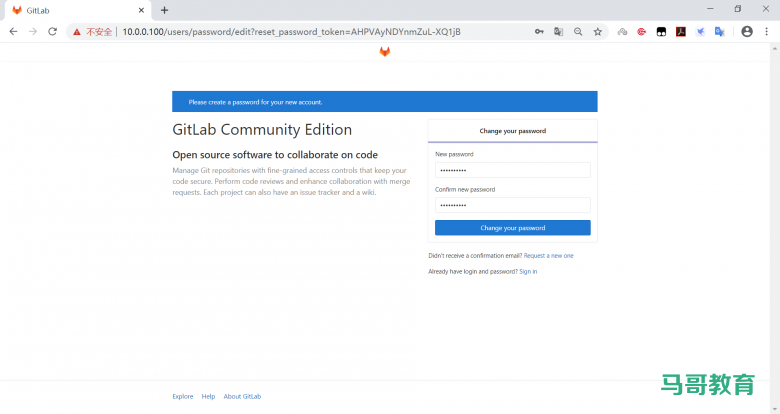This screenshot has width=780, height=414.
Task: Click the scrollbar down arrow
Action: pyautogui.click(x=775, y=409)
